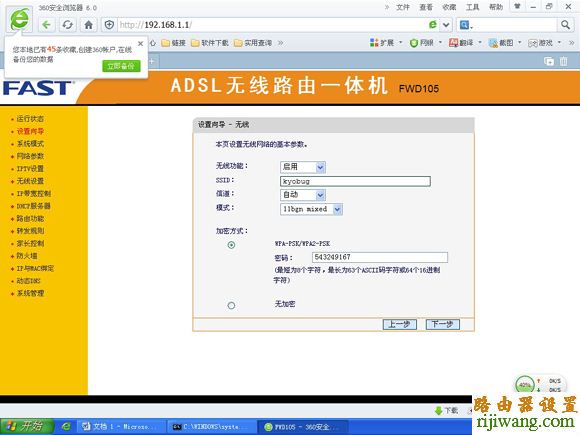This screenshot has width=580, height=435.
Task: Open 系统管理 in the sidebar
Action: pos(30,293)
